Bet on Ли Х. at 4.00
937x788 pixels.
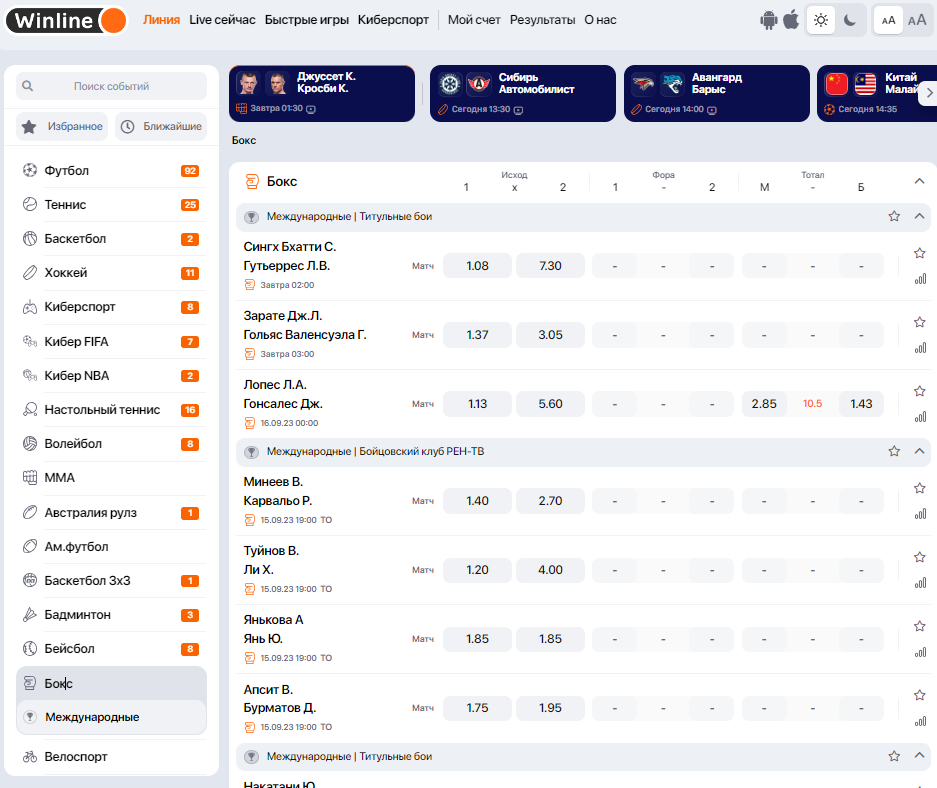[x=550, y=570]
